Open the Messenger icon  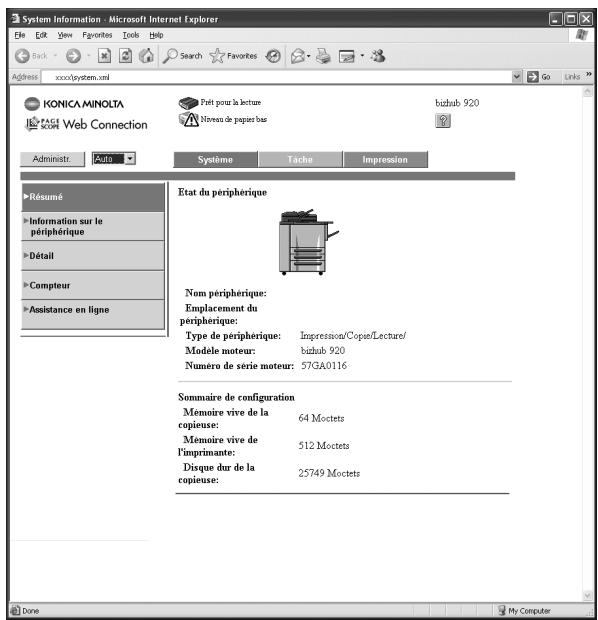(378, 56)
